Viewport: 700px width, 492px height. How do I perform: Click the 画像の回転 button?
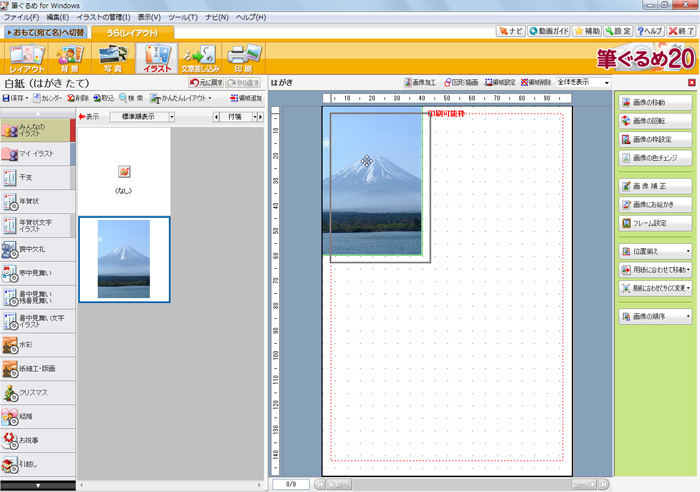coord(655,120)
